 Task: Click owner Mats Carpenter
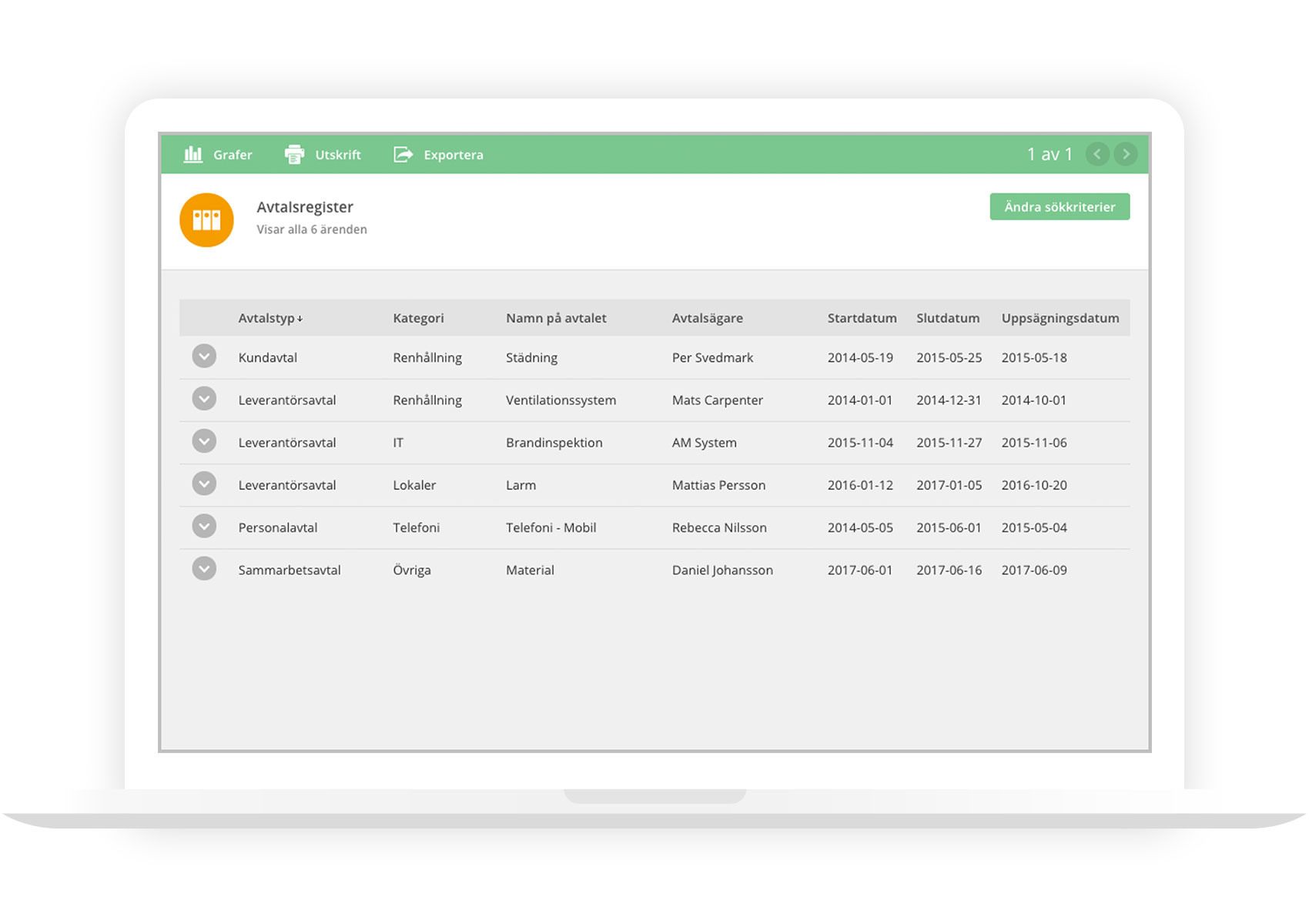pos(718,400)
